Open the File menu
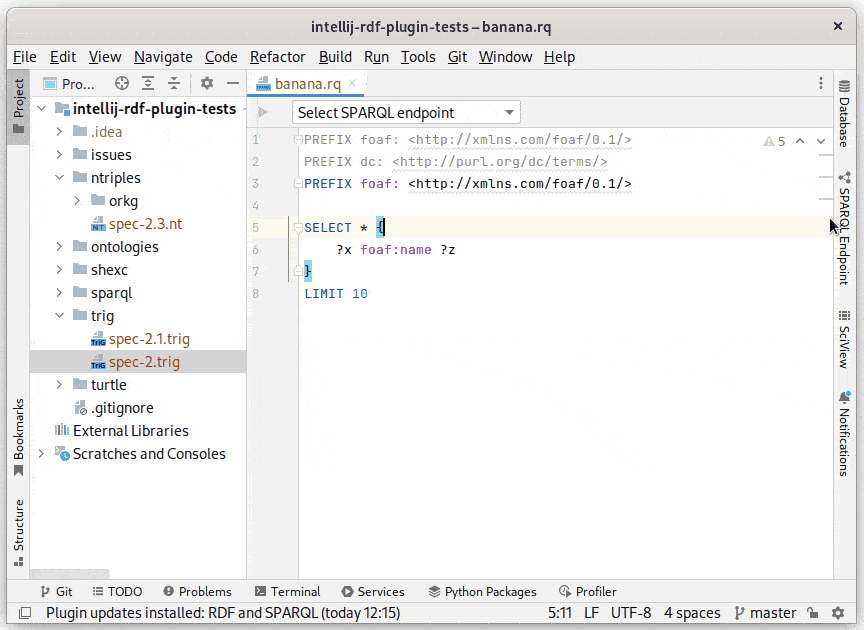This screenshot has width=864, height=630. click(x=25, y=57)
